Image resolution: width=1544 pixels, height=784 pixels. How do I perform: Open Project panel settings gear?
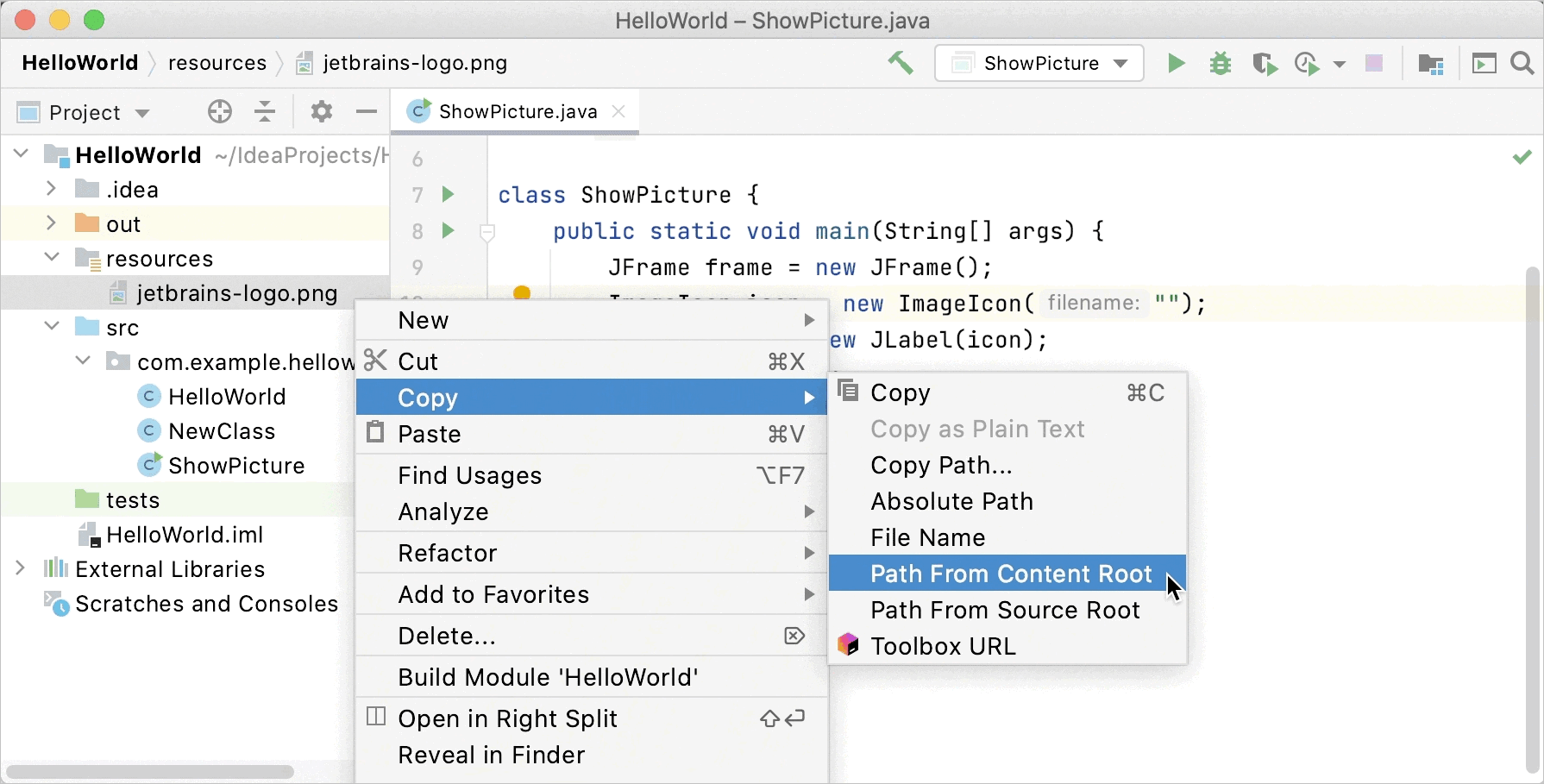tap(321, 111)
